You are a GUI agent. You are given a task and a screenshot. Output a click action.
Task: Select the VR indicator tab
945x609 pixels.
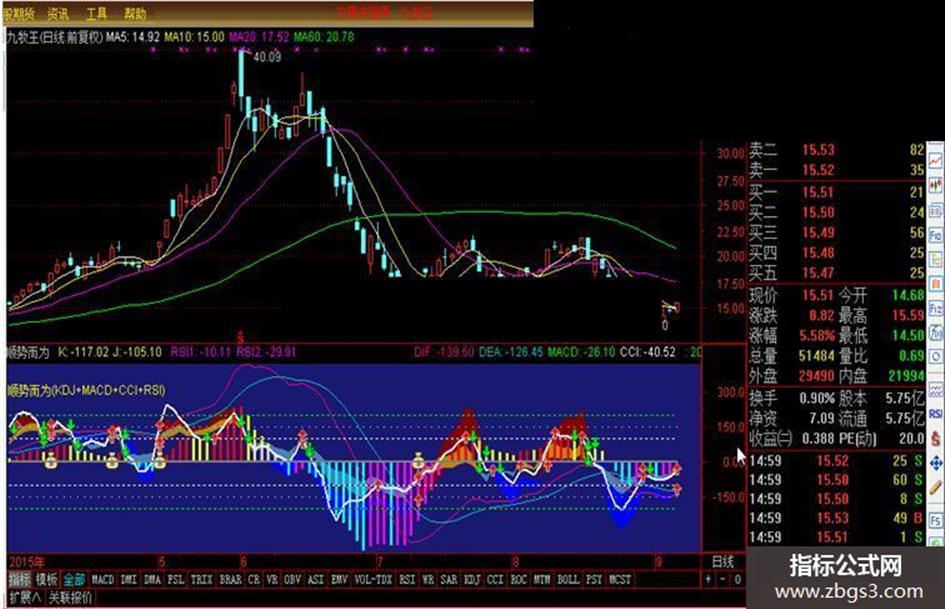click(272, 579)
